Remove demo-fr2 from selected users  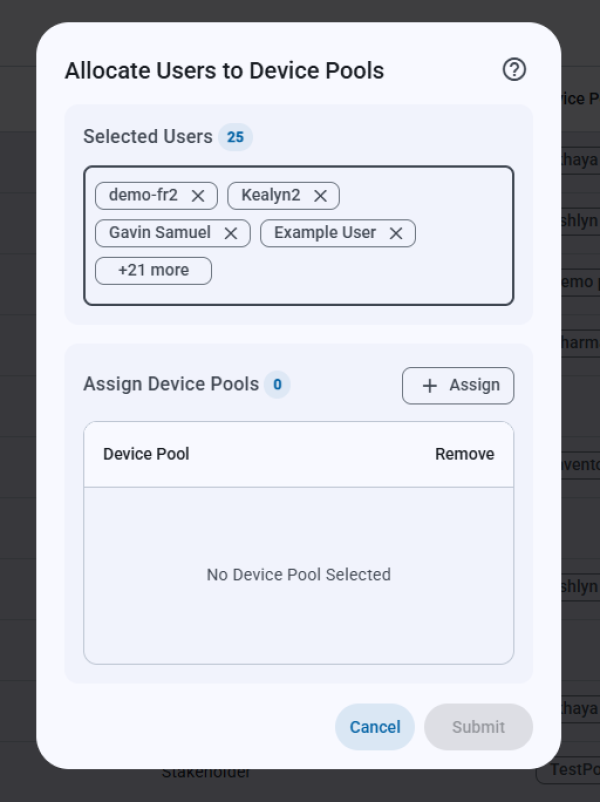point(198,196)
